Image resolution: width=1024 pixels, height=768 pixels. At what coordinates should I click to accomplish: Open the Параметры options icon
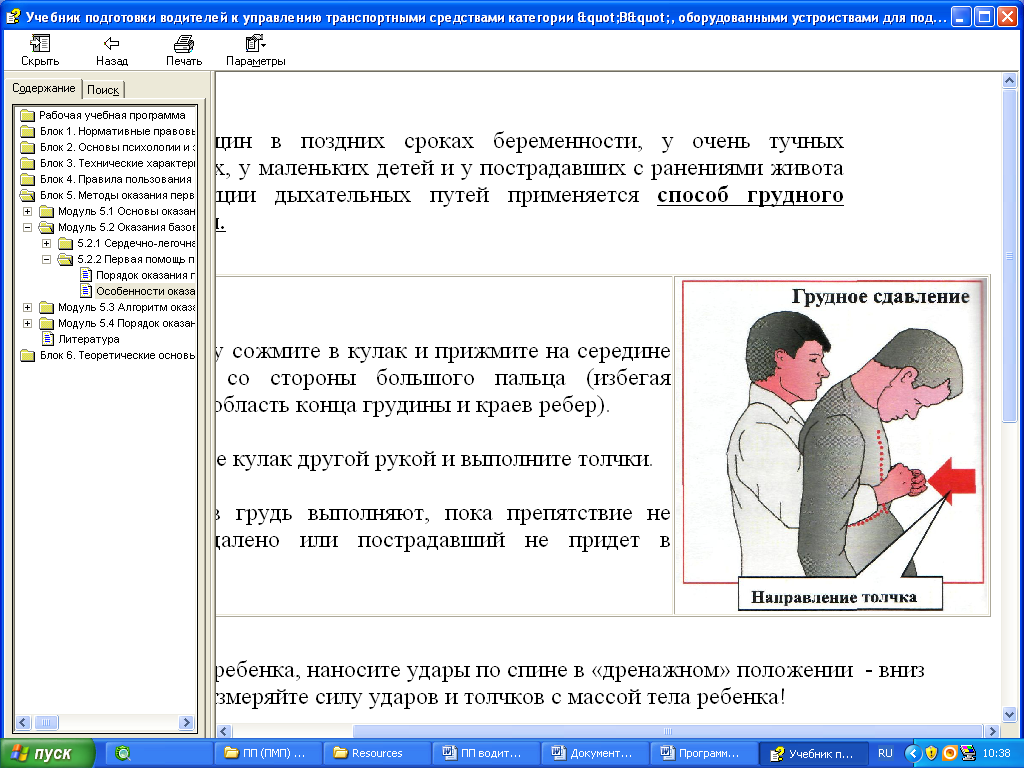point(255,44)
